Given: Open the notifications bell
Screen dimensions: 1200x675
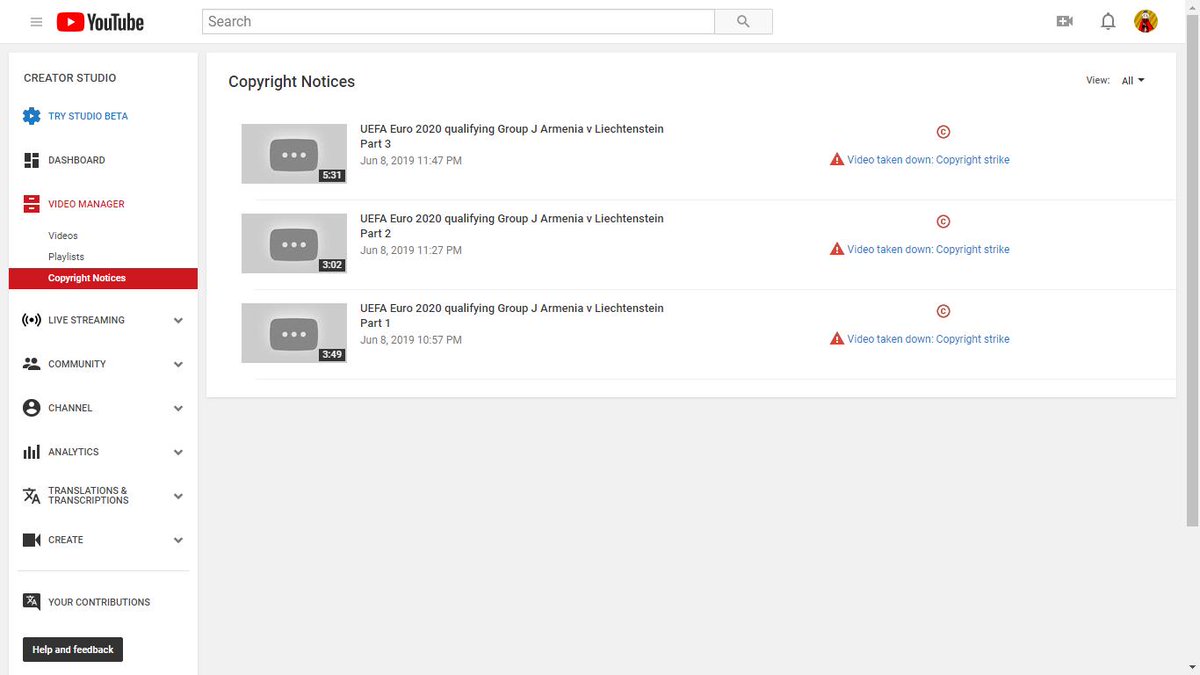Looking at the screenshot, I should (1108, 22).
